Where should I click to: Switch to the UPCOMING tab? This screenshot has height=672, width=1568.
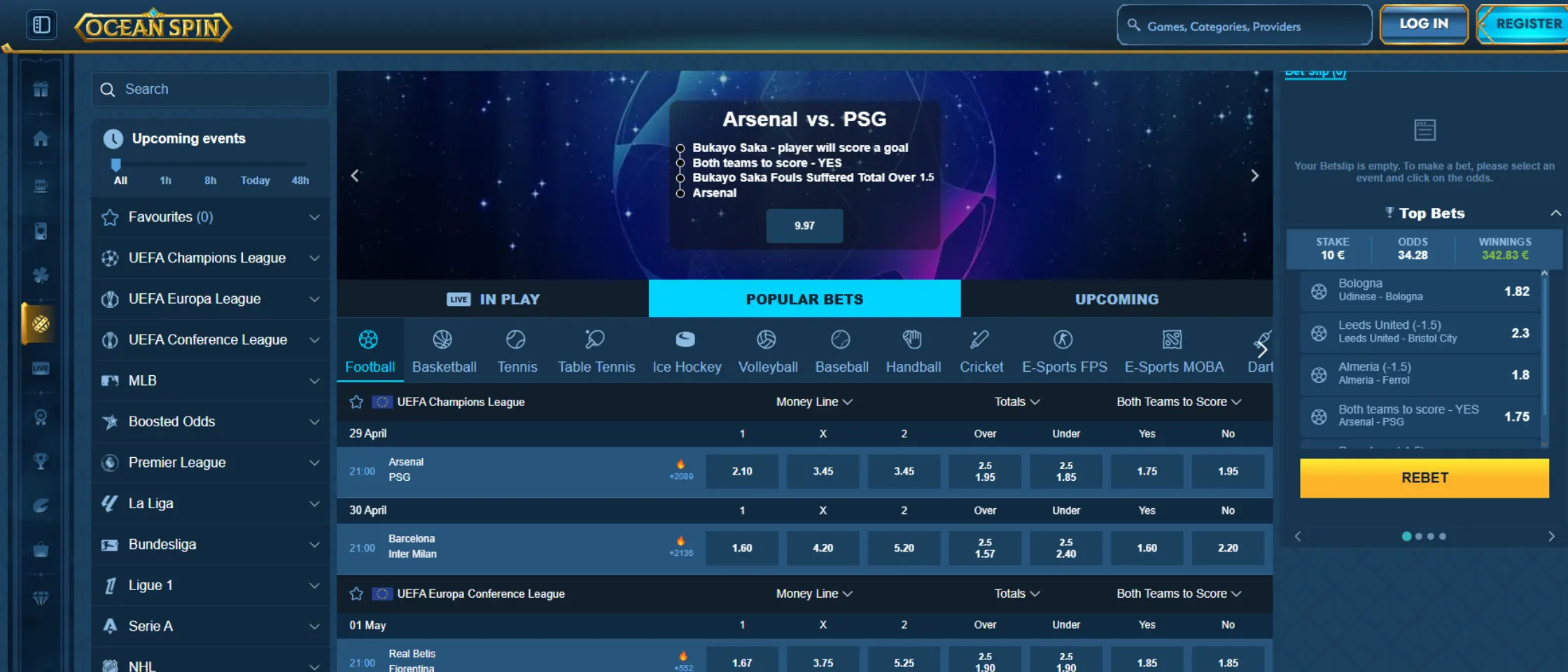pos(1116,299)
